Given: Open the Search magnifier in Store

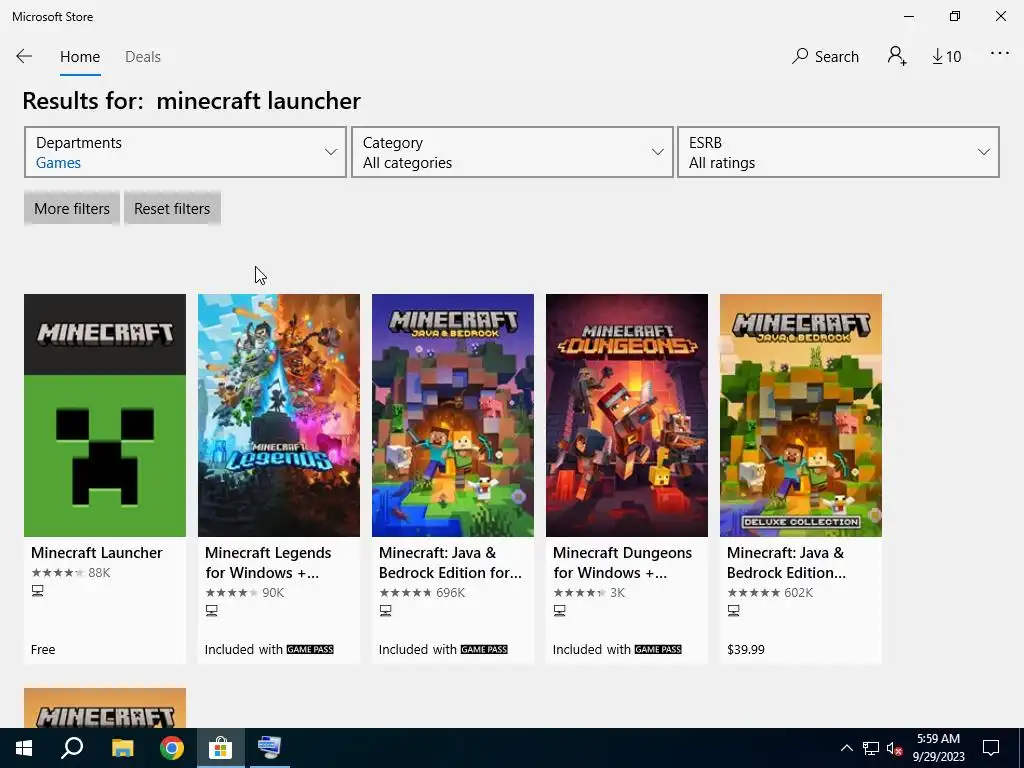Looking at the screenshot, I should 825,56.
